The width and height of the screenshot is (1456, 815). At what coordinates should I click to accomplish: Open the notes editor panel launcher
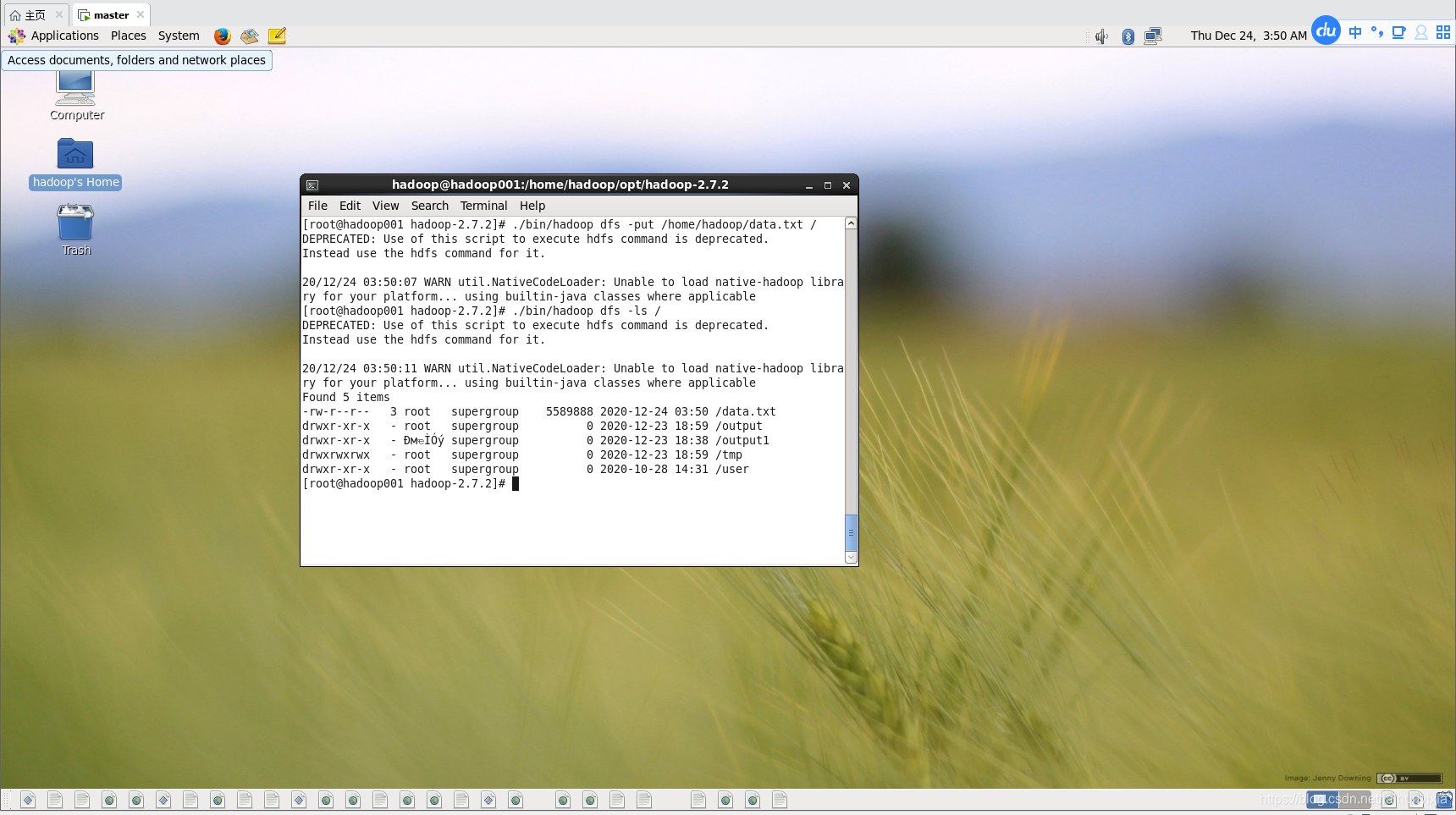(277, 36)
